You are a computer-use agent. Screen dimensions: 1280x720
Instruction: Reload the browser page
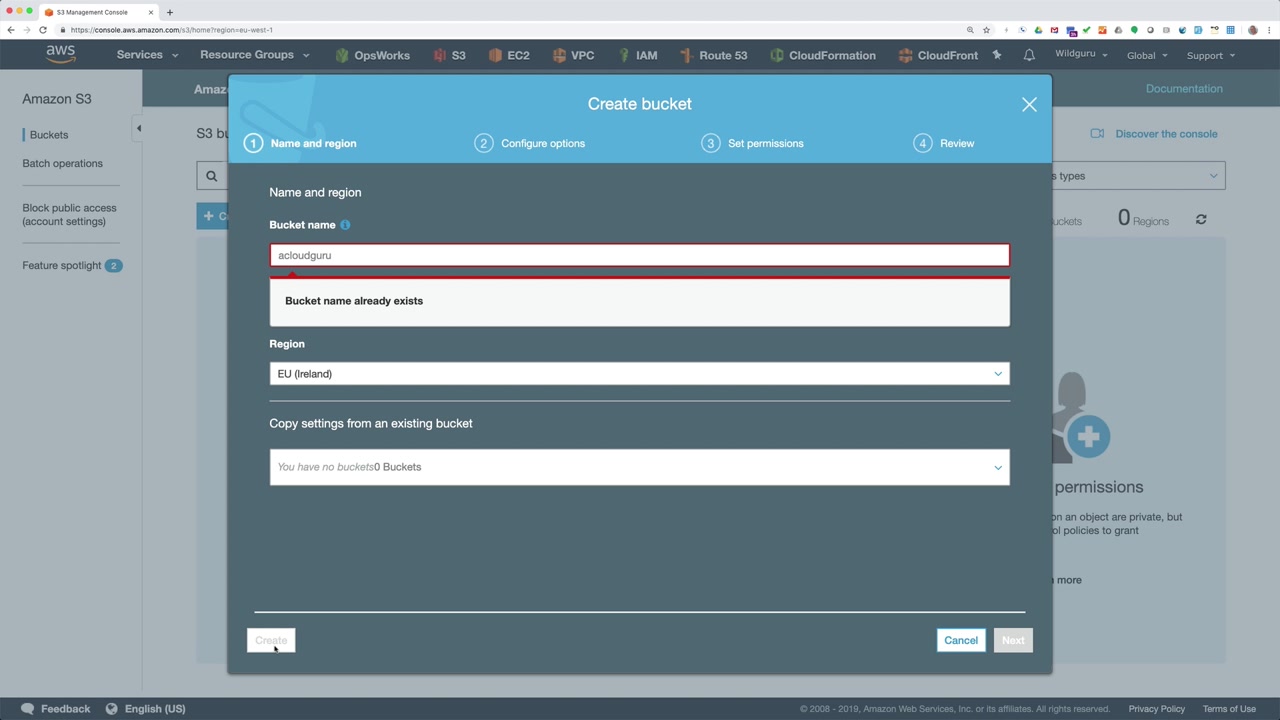(43, 30)
